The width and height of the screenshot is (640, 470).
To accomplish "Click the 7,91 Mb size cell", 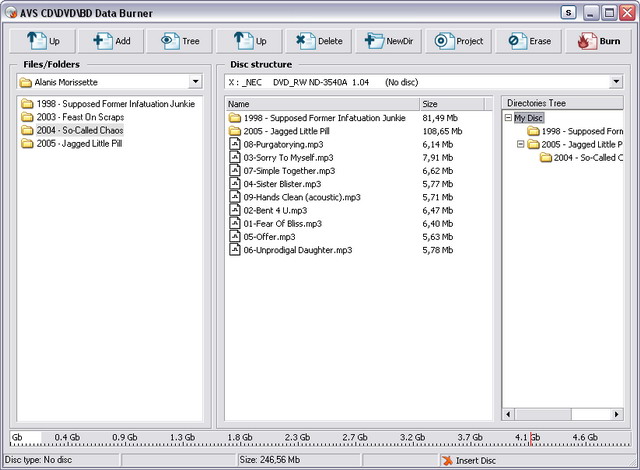I will [438, 157].
